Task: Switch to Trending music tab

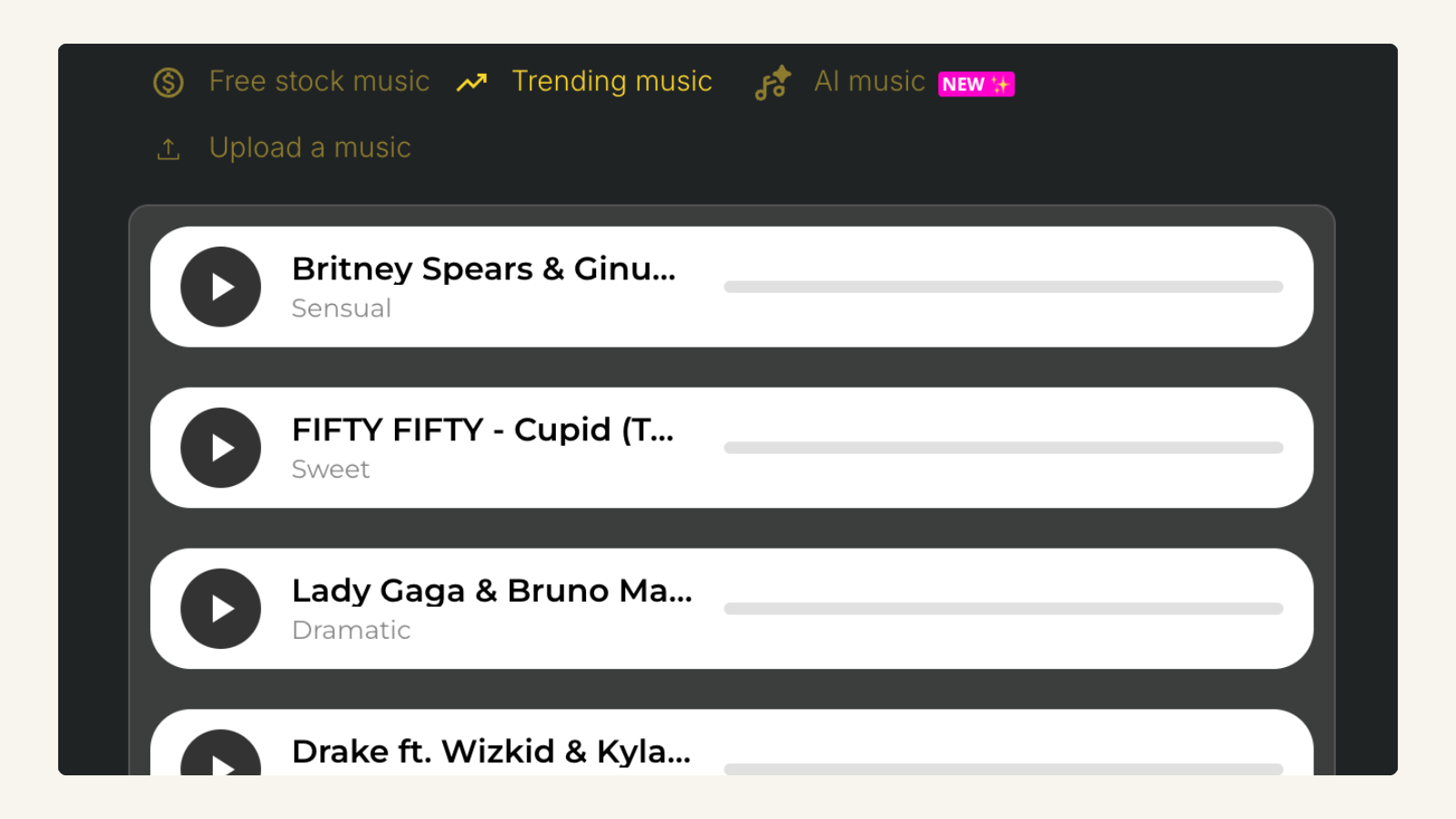Action: point(612,82)
